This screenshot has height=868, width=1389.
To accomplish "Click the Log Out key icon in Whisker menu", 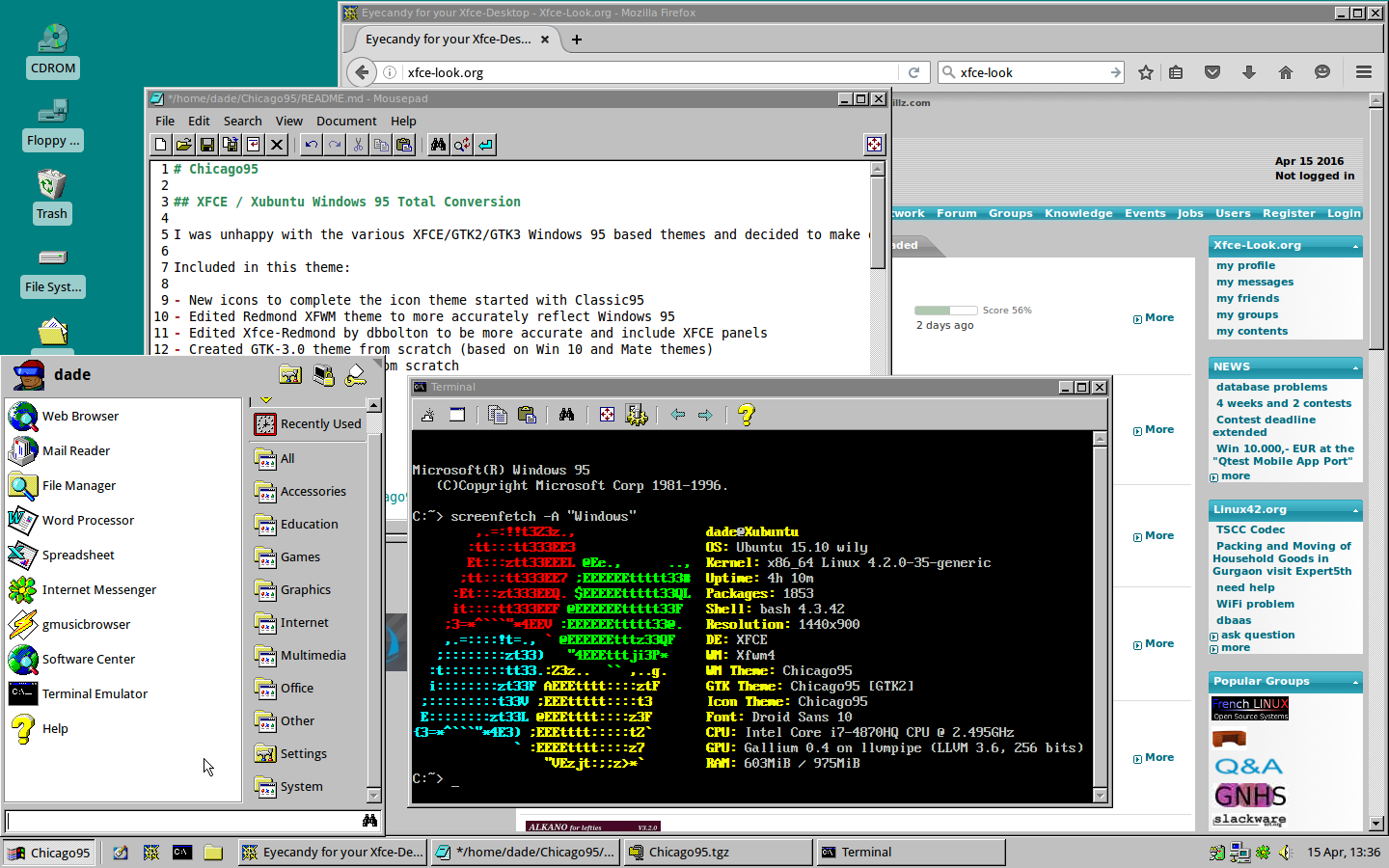I will 356,375.
